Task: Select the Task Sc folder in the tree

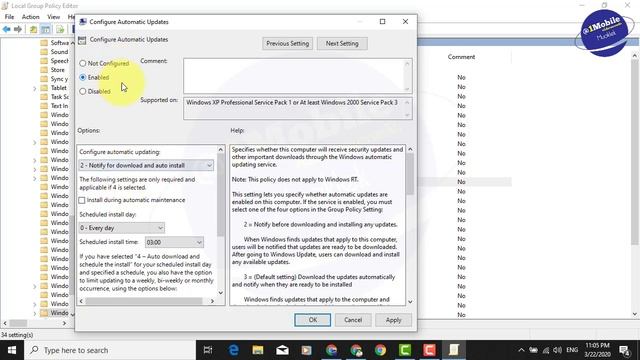Action: pos(60,97)
